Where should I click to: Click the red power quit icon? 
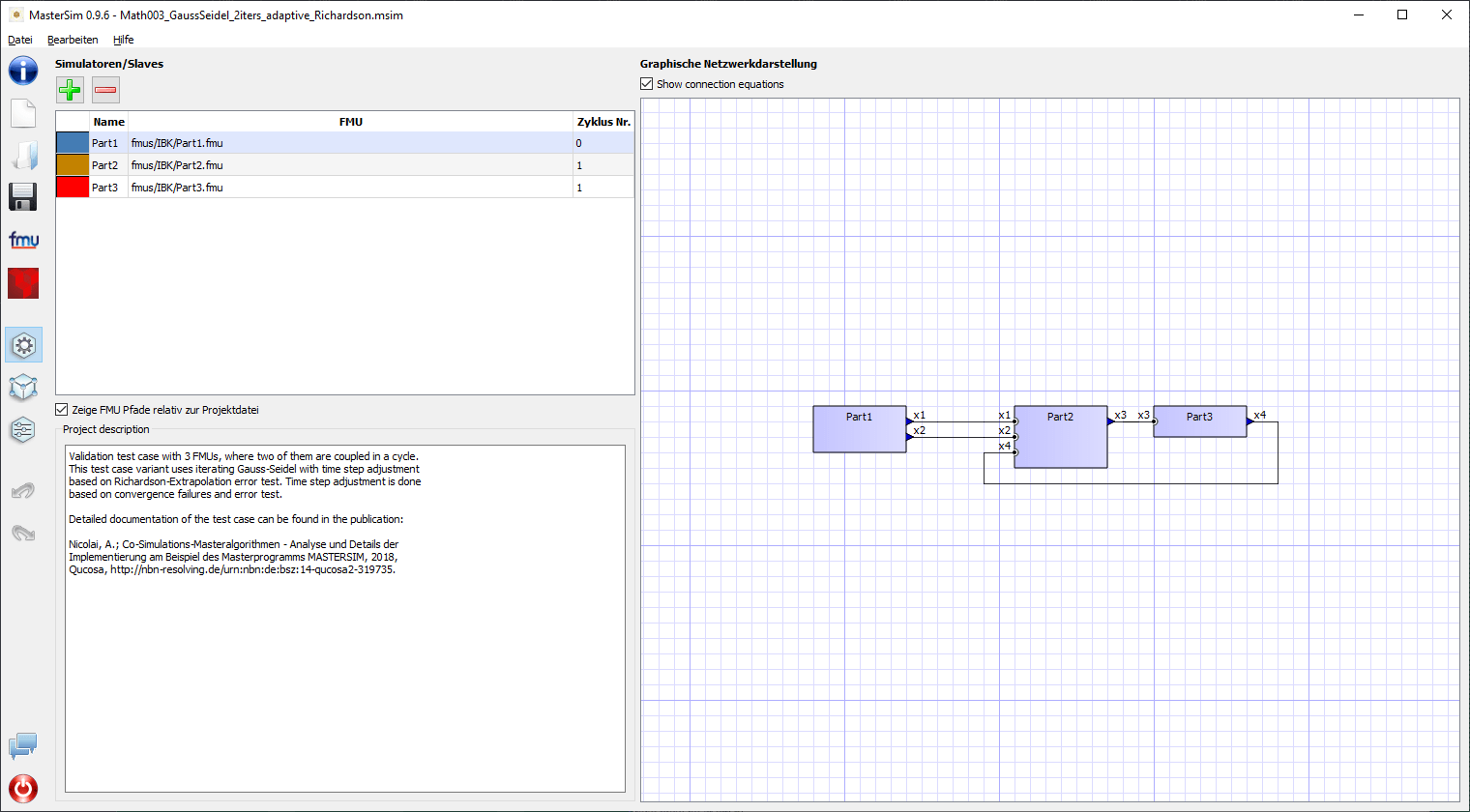tap(23, 788)
